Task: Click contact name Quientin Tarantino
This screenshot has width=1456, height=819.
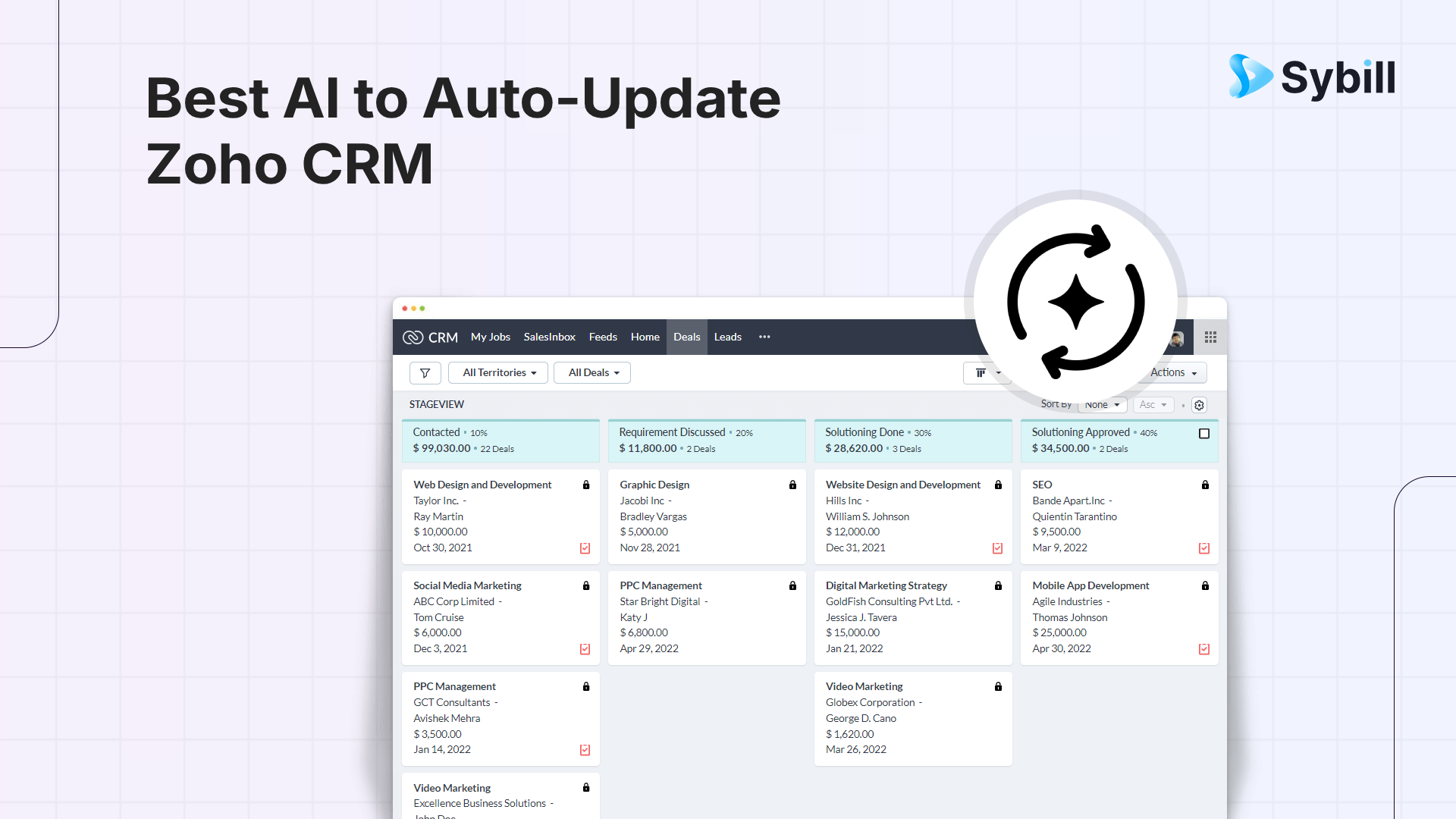Action: click(1075, 517)
